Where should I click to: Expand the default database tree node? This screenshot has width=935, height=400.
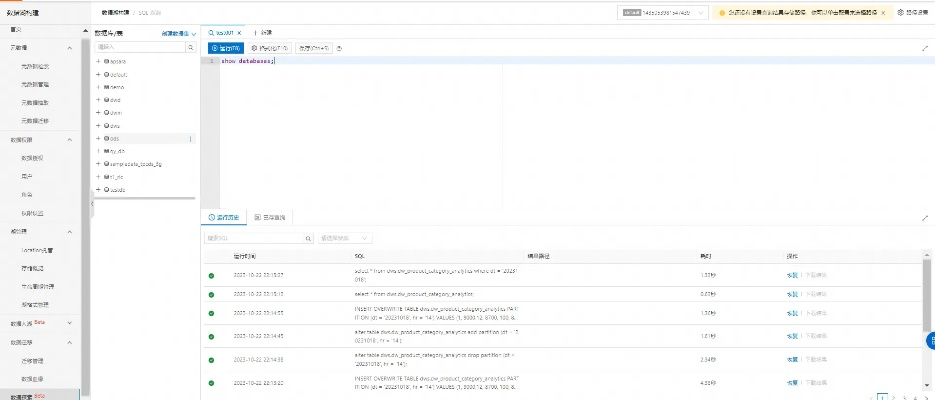pos(98,74)
